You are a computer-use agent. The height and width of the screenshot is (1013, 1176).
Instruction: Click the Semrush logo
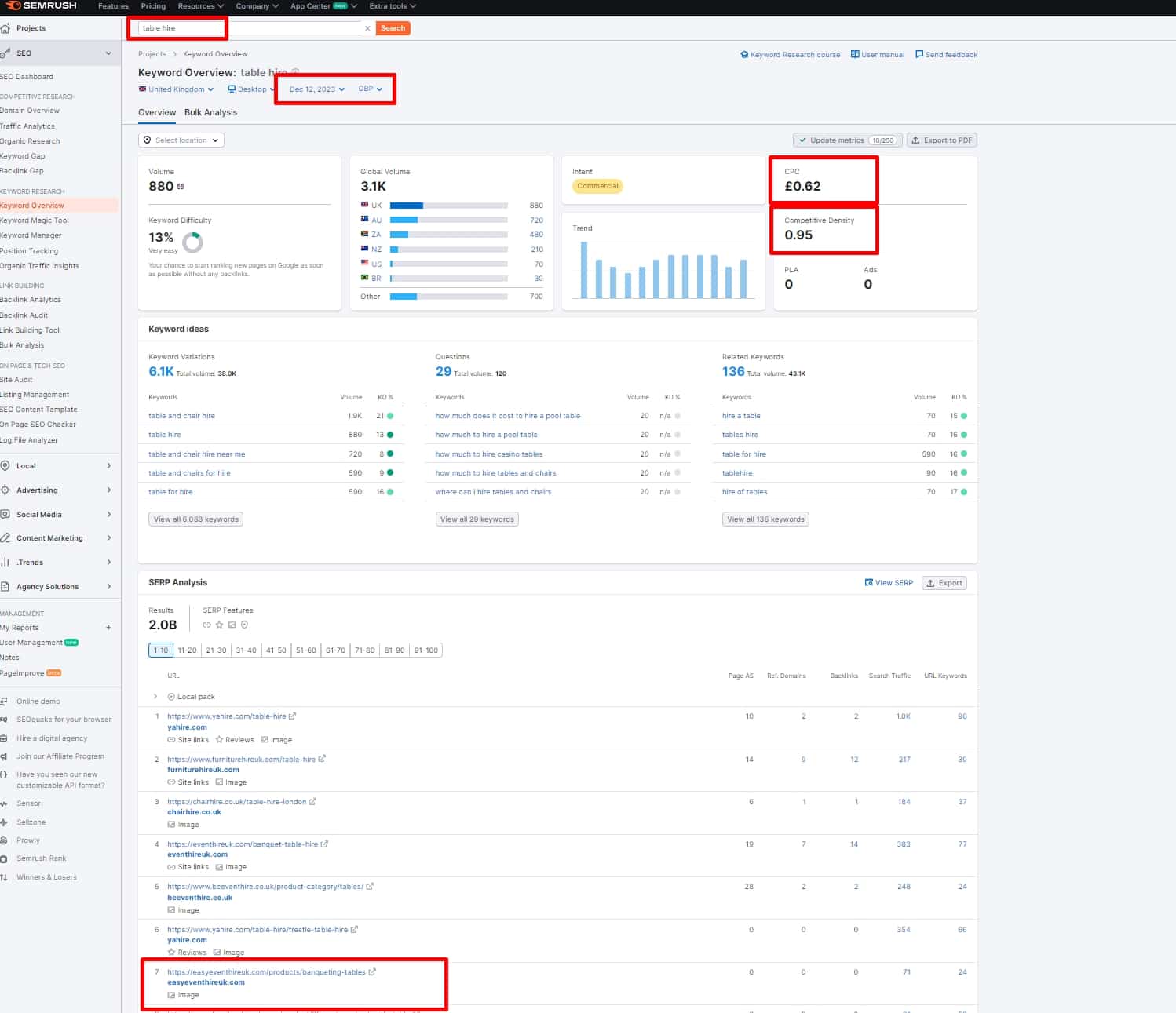pyautogui.click(x=41, y=5)
